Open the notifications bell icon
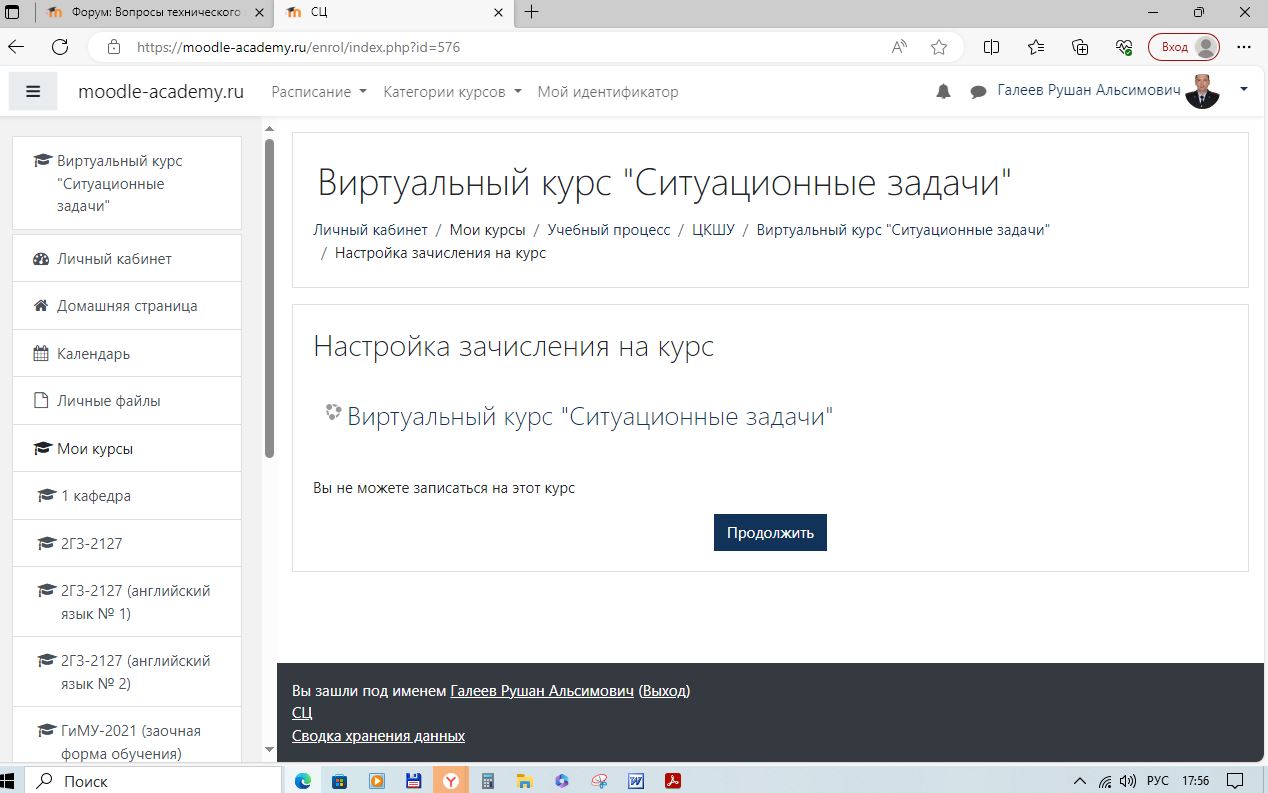Viewport: 1268px width, 793px height. (943, 92)
